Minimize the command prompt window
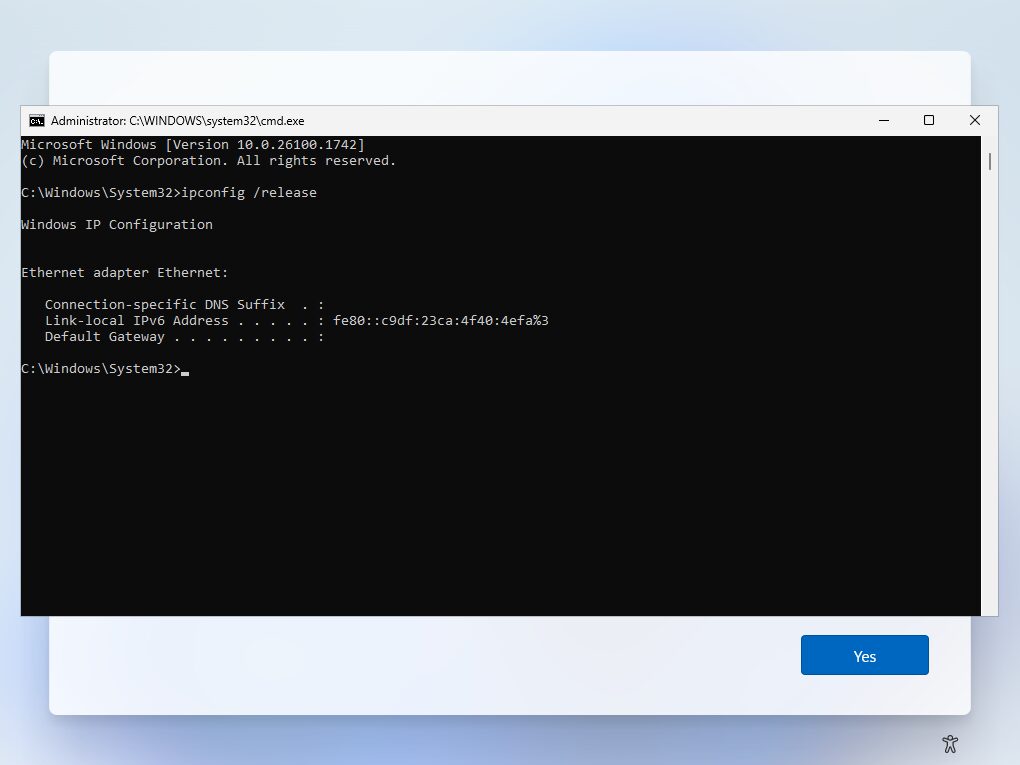 click(883, 120)
